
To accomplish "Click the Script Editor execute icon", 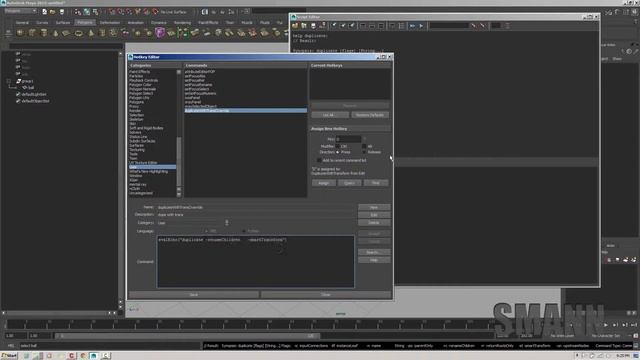I will tap(421, 26).
